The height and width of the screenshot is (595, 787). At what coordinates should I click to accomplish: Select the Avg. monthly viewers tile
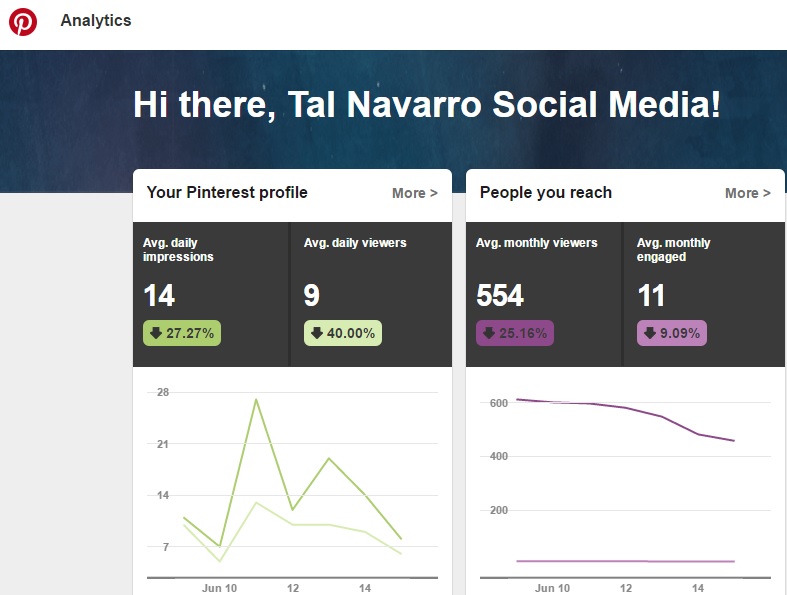(x=544, y=294)
